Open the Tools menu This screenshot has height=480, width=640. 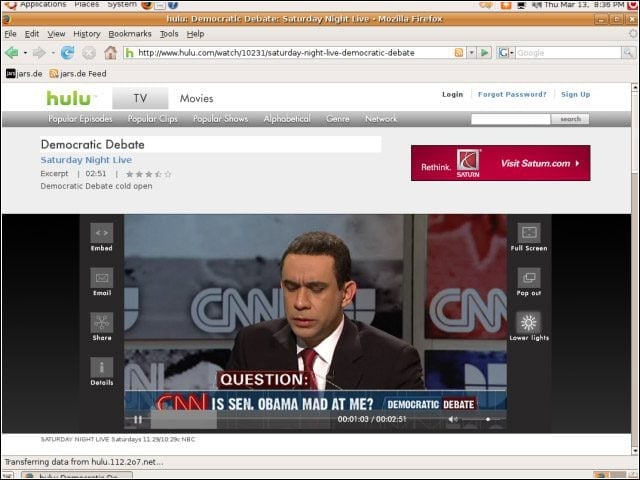coord(169,34)
